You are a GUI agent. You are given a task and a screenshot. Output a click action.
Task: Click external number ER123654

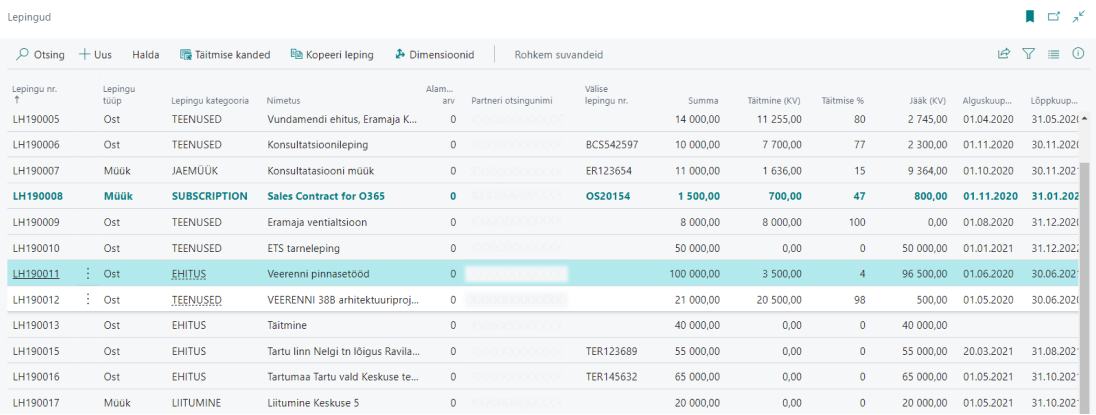tap(609, 170)
